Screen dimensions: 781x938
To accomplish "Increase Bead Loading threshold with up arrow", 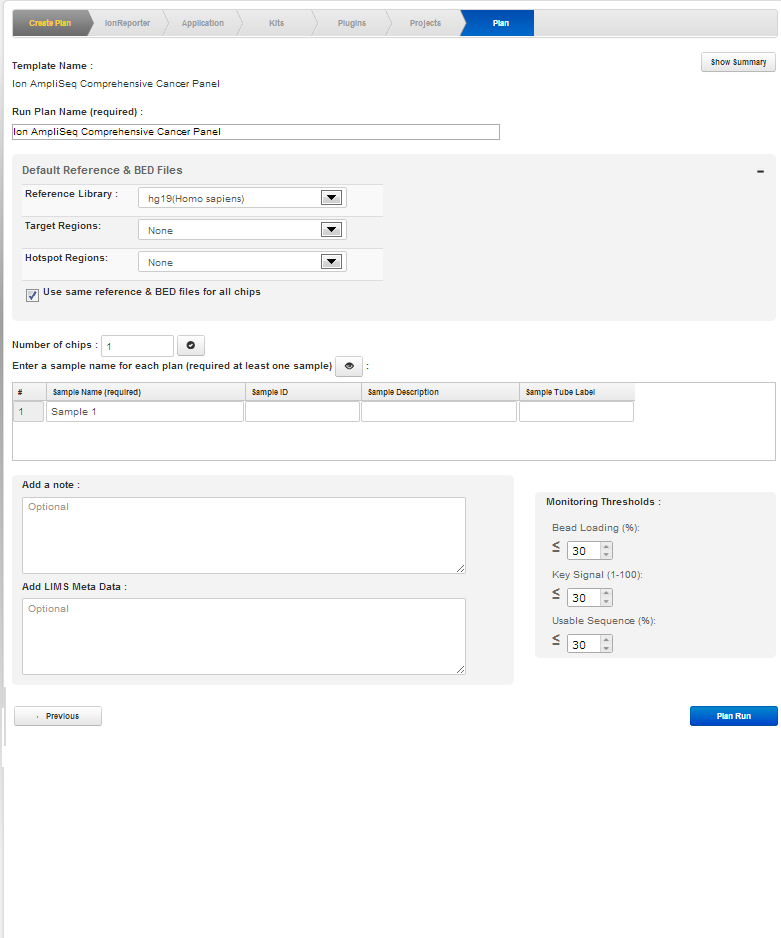I will coord(606,546).
